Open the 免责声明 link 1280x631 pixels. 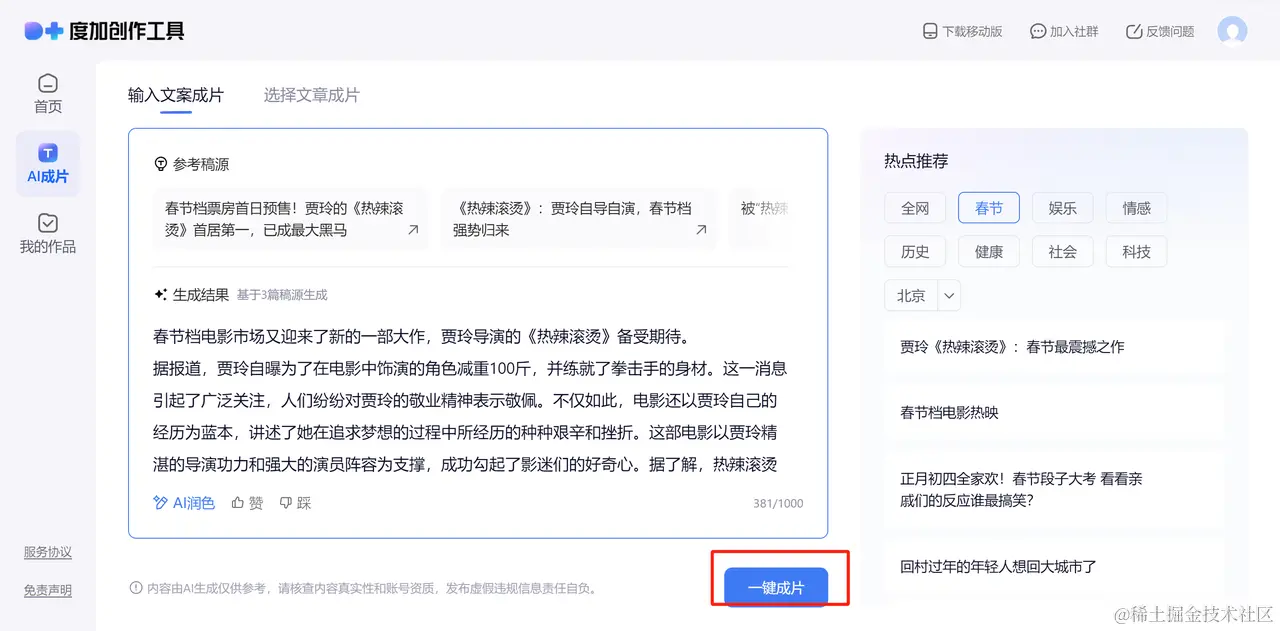click(x=48, y=590)
